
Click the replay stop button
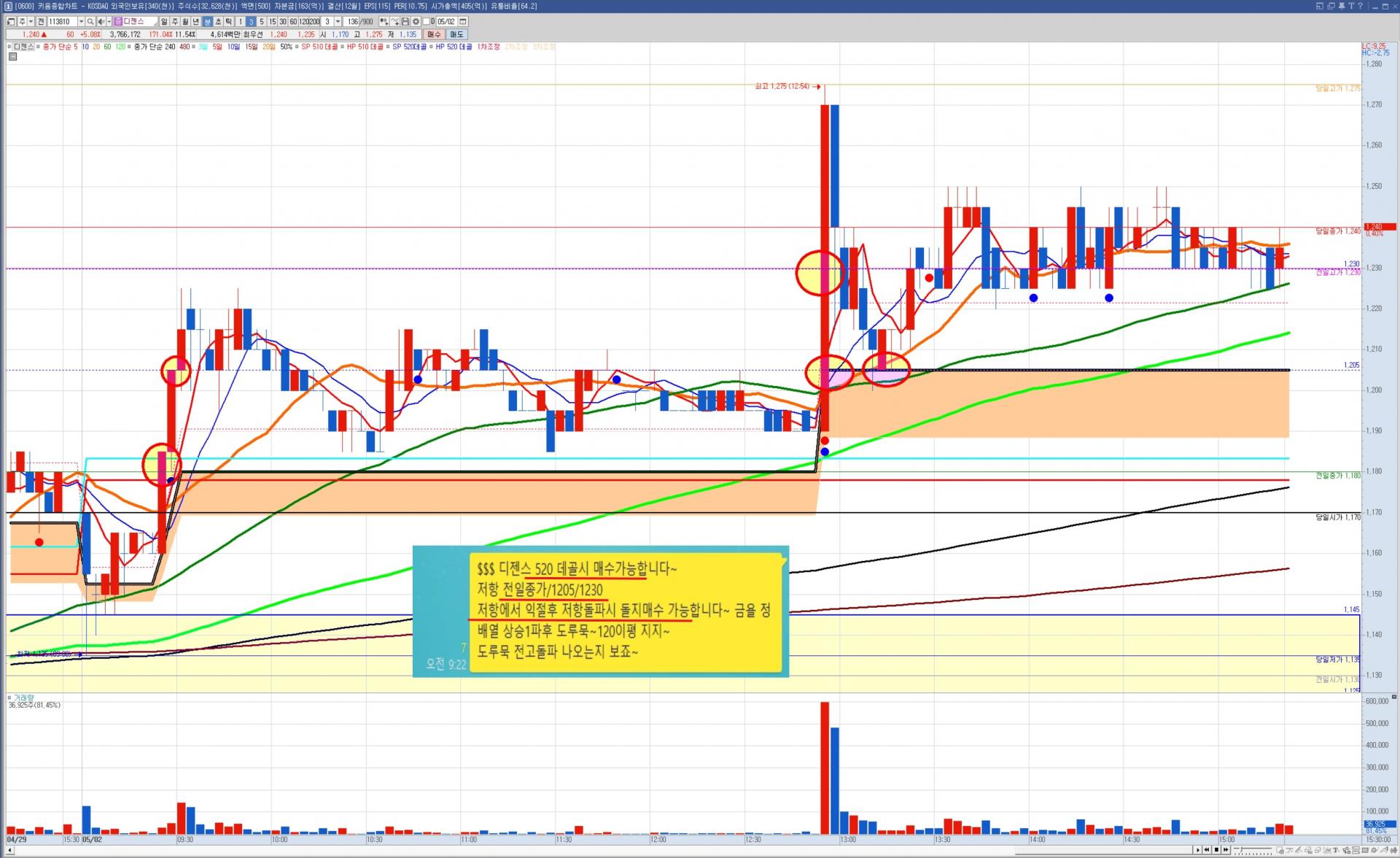(1216, 850)
